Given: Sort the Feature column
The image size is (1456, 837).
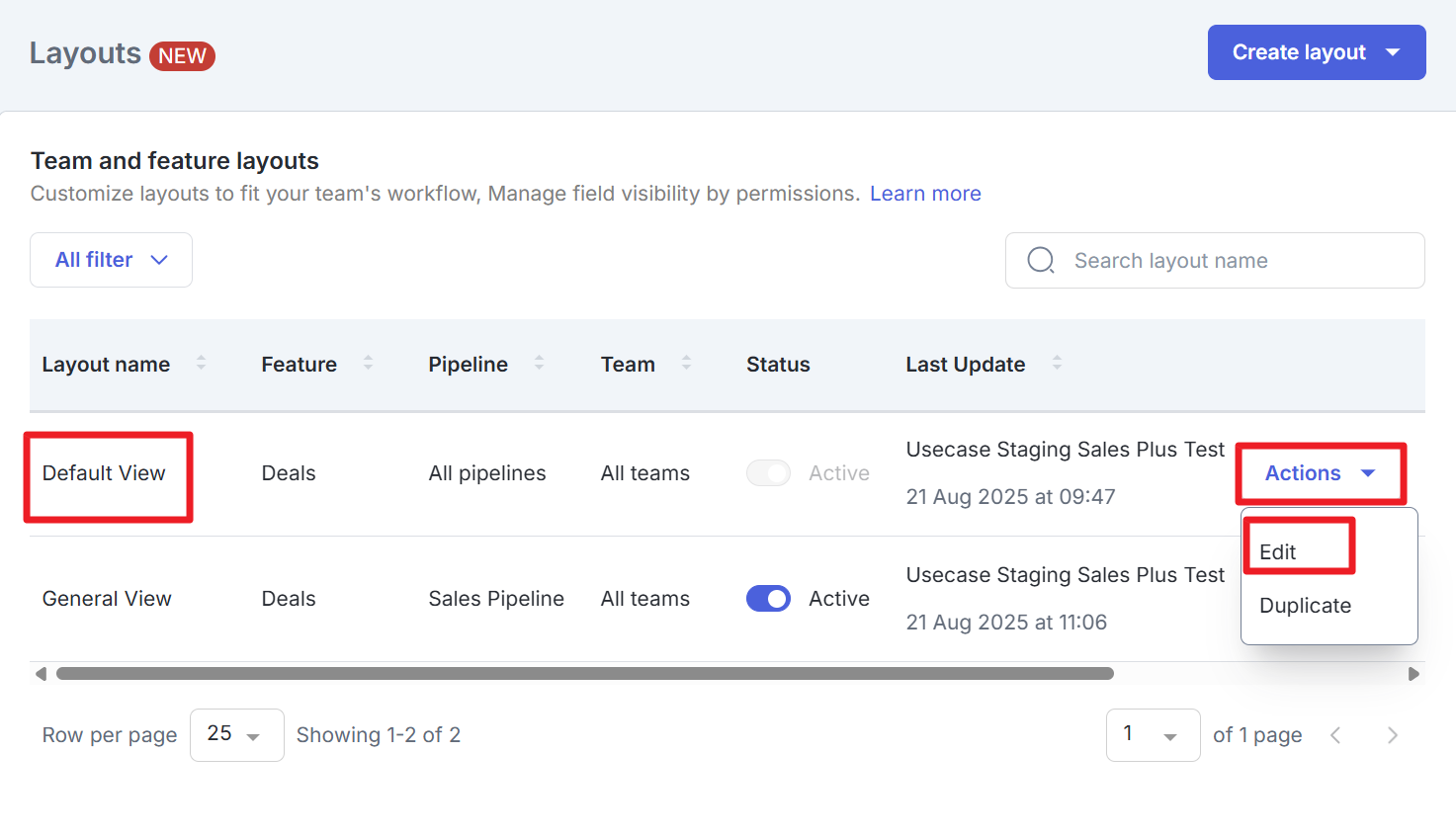Looking at the screenshot, I should [368, 364].
